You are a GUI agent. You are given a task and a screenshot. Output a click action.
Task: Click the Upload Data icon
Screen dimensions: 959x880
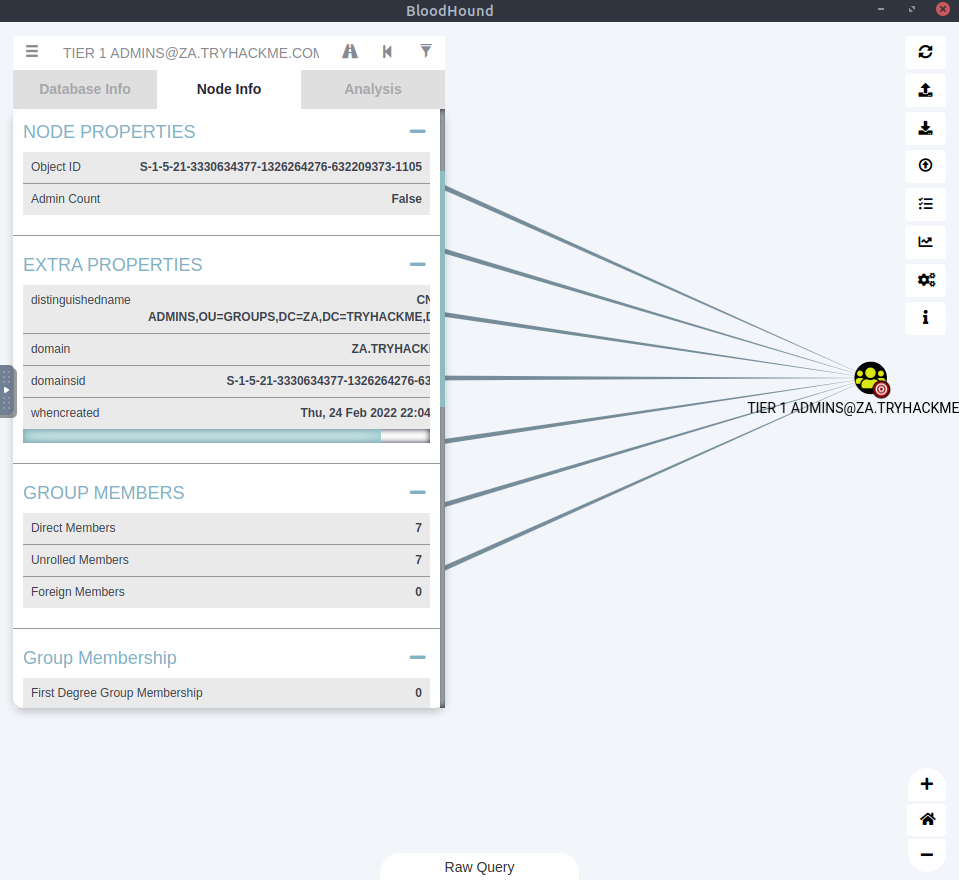click(925, 166)
